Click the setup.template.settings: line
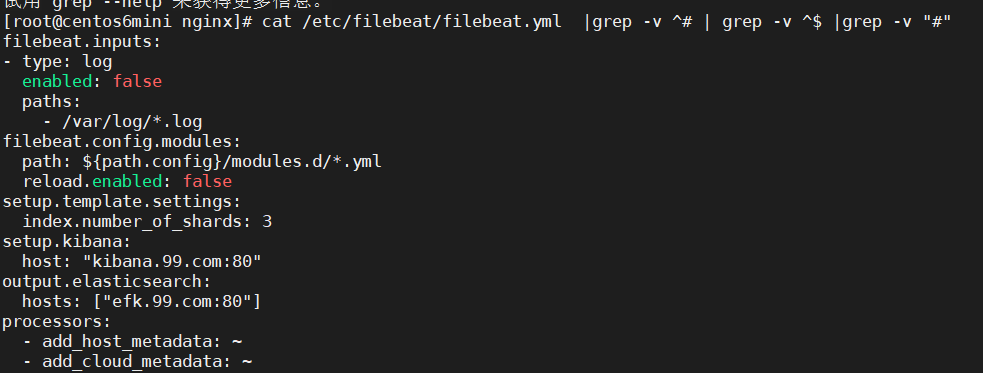The width and height of the screenshot is (983, 373). pos(122,202)
